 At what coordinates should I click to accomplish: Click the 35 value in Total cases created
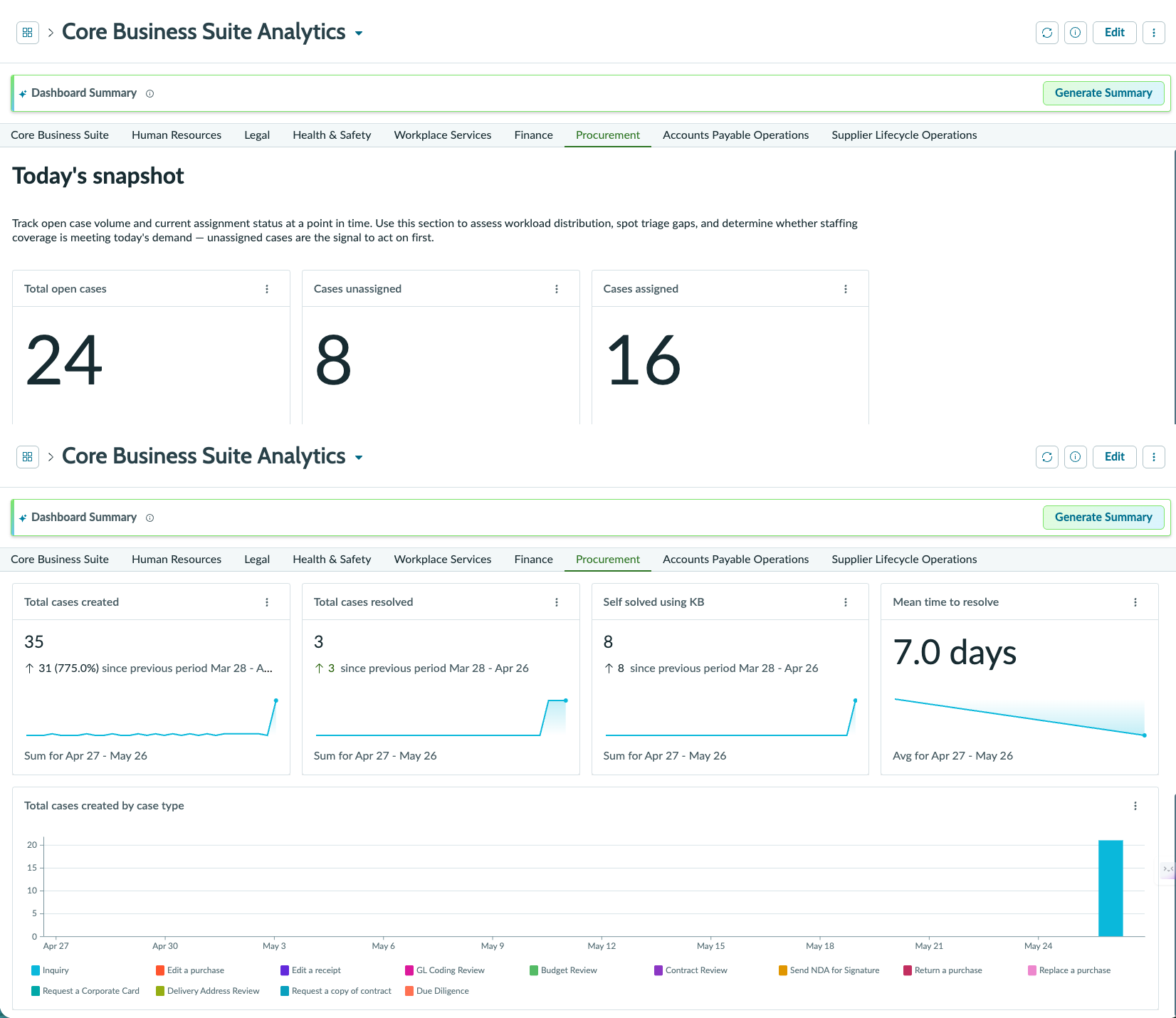click(x=34, y=642)
